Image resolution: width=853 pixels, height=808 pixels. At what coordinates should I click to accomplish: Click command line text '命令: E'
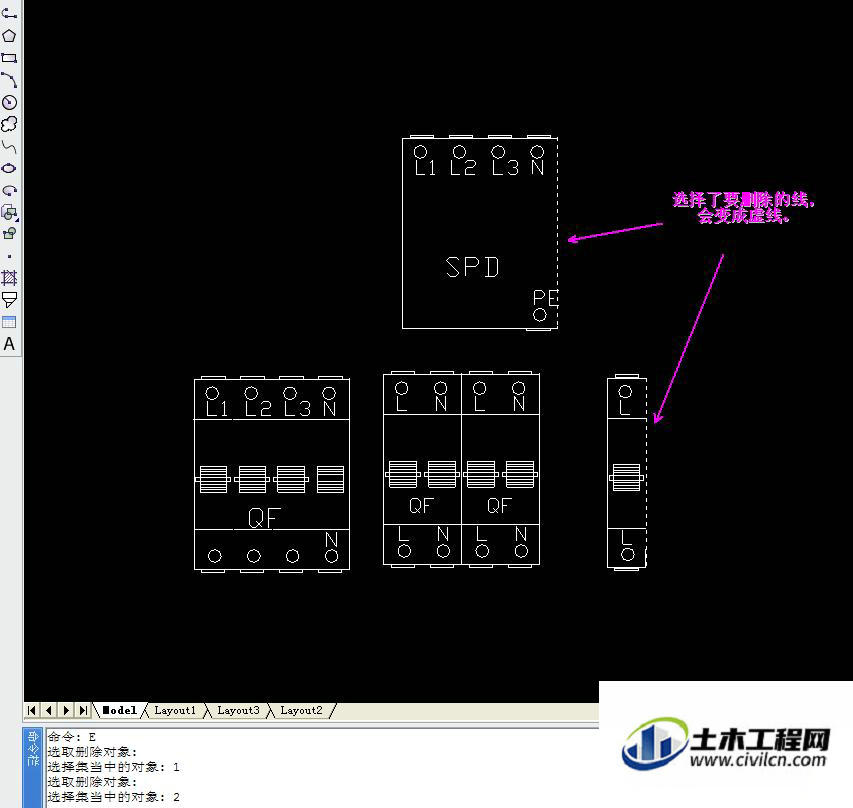72,737
